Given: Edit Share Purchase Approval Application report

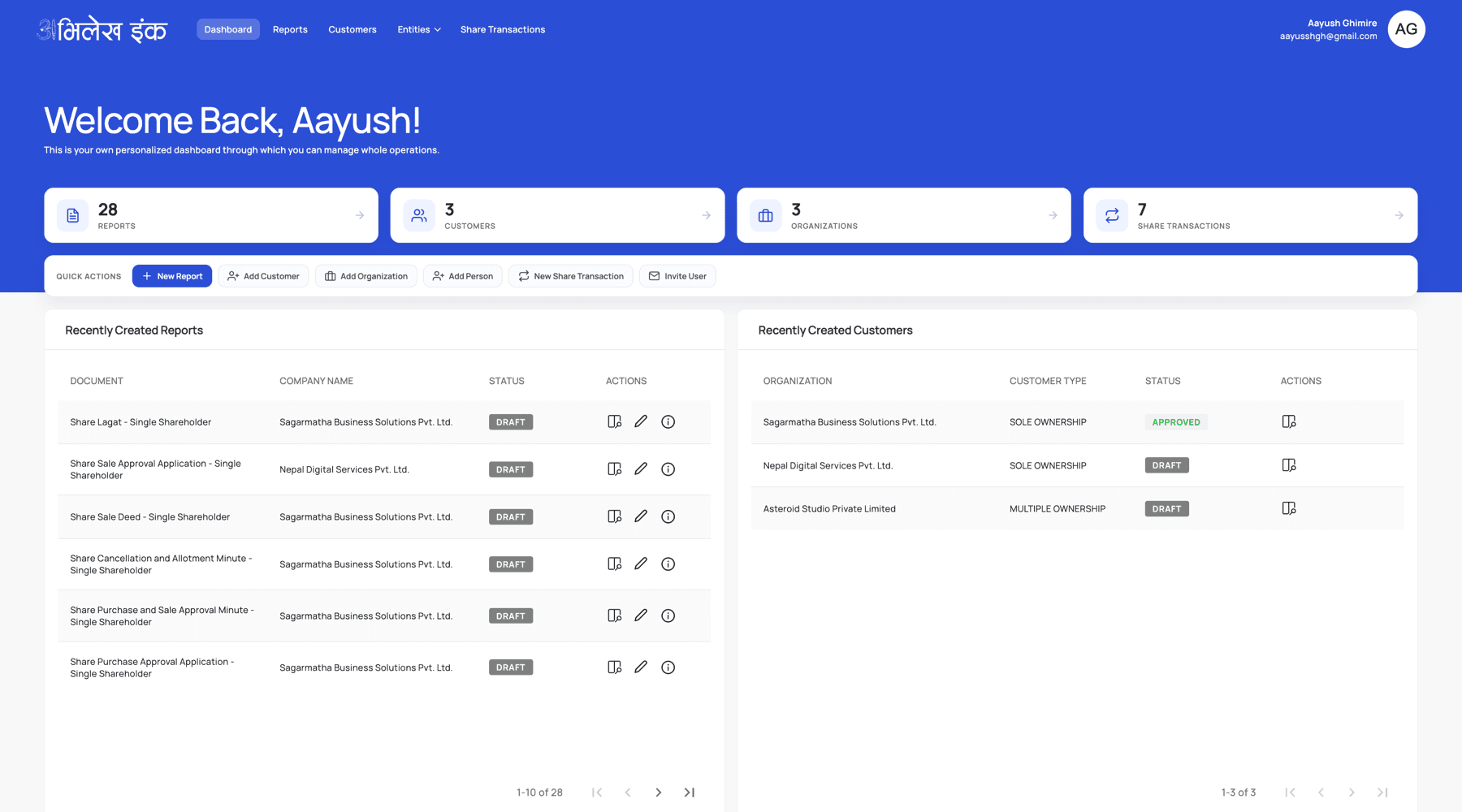Looking at the screenshot, I should pyautogui.click(x=641, y=667).
